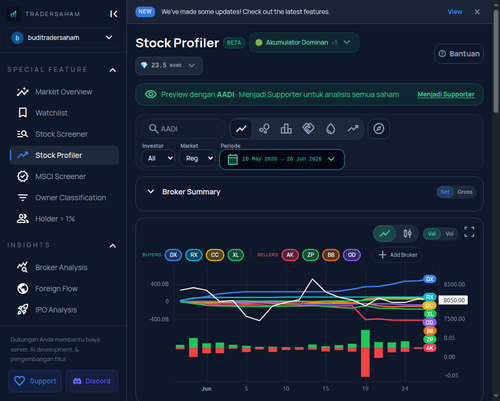Click the 8050.00 price label

(454, 300)
